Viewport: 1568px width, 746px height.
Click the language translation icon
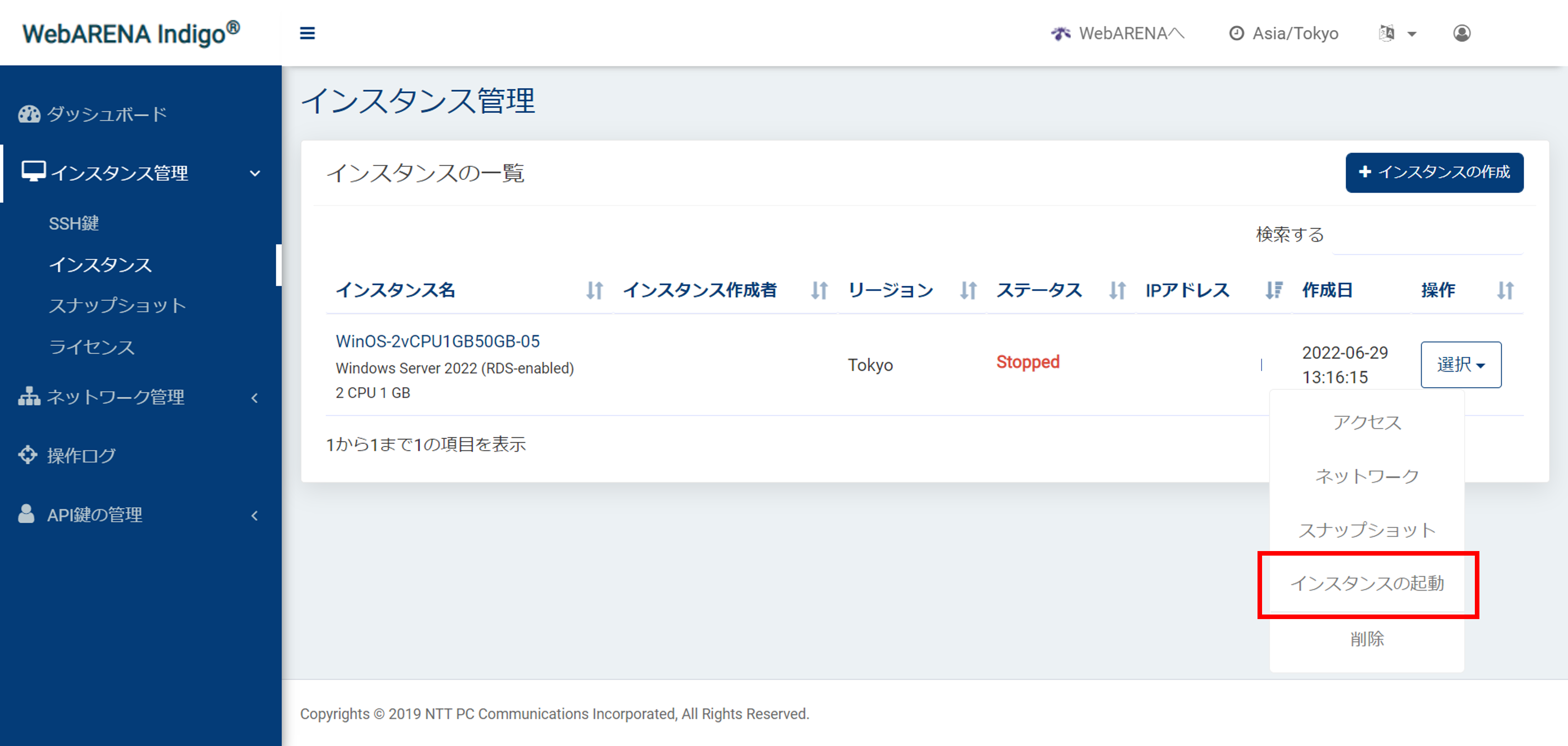[x=1387, y=33]
